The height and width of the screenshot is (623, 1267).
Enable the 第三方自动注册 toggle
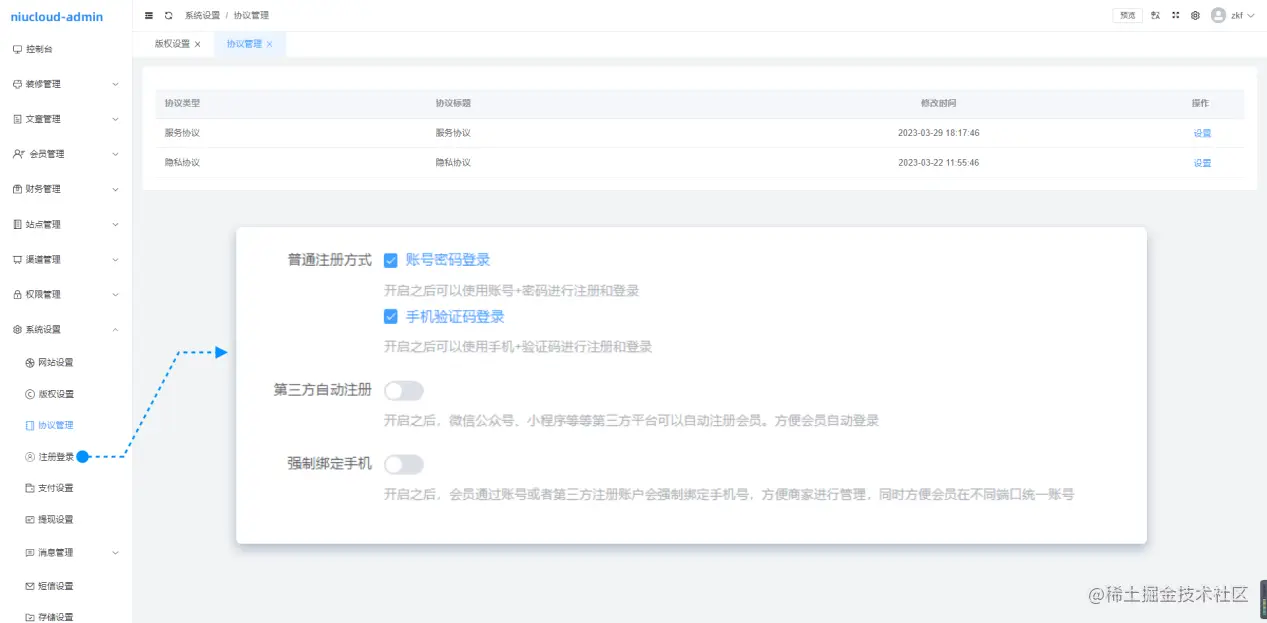[x=404, y=390]
